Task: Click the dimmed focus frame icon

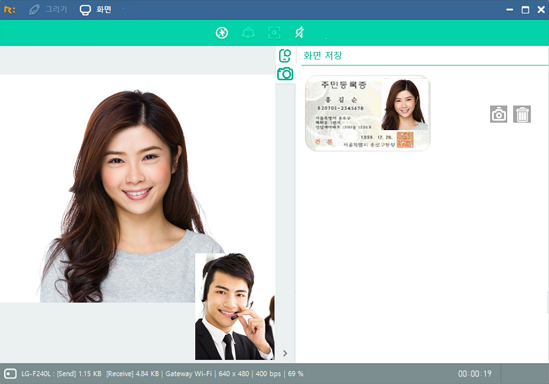Action: (274, 33)
